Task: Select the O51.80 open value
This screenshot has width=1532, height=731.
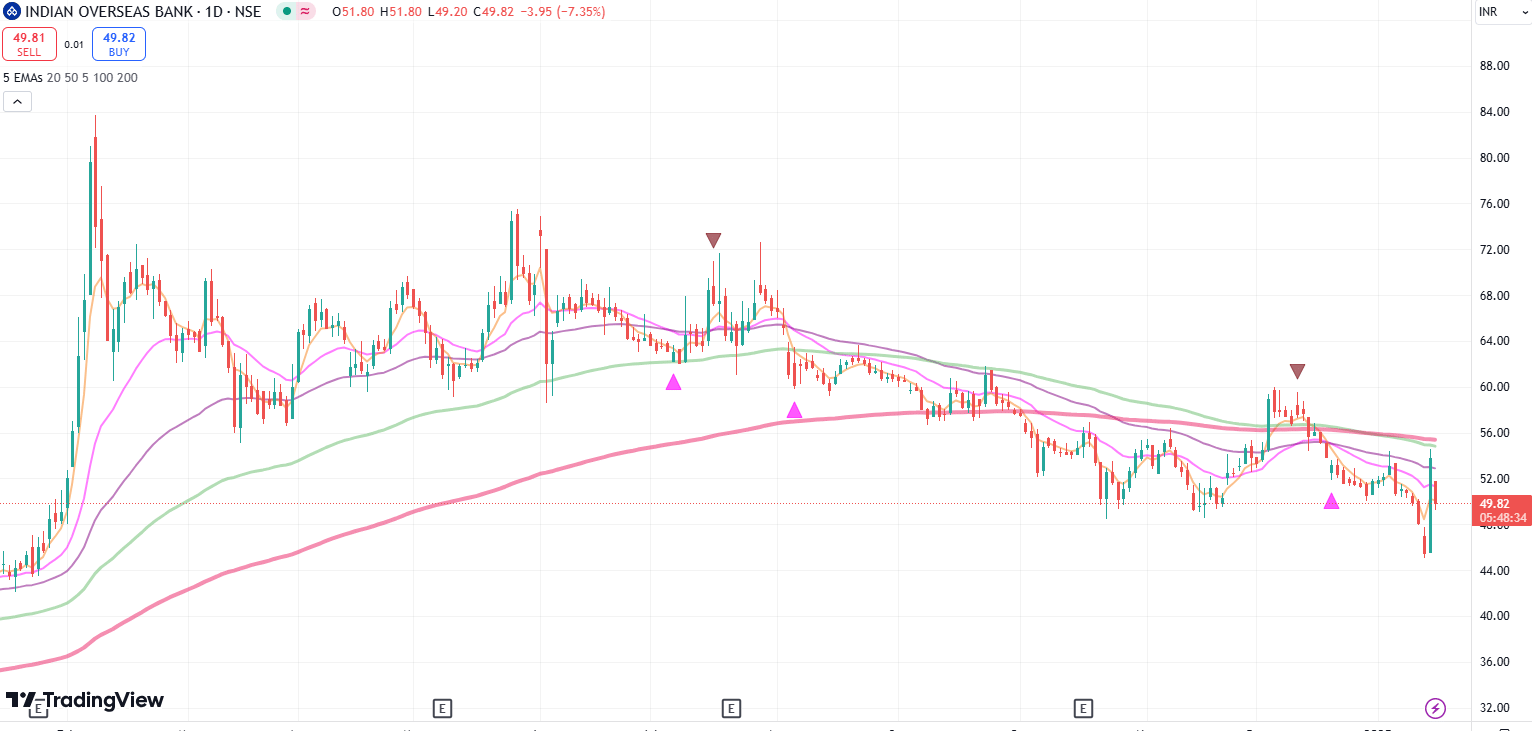Action: pyautogui.click(x=355, y=12)
